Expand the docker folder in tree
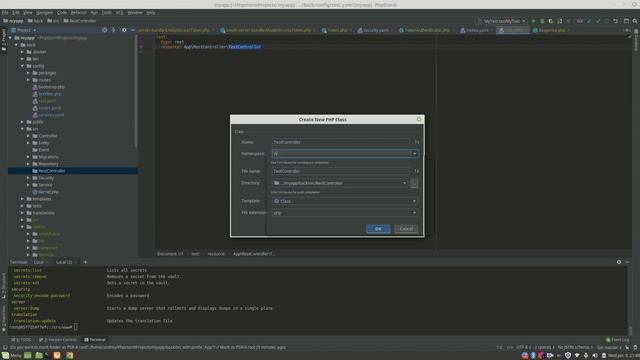640x360 pixels. tap(22, 52)
